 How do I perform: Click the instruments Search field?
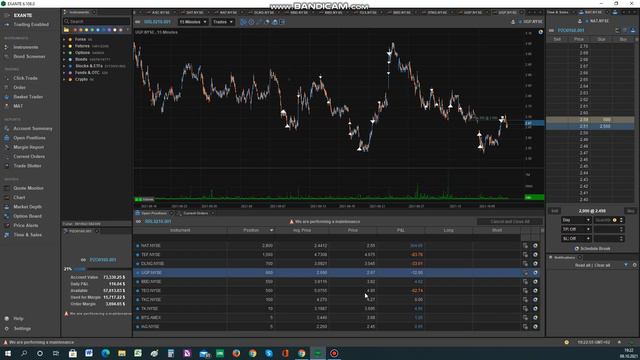[96, 21]
